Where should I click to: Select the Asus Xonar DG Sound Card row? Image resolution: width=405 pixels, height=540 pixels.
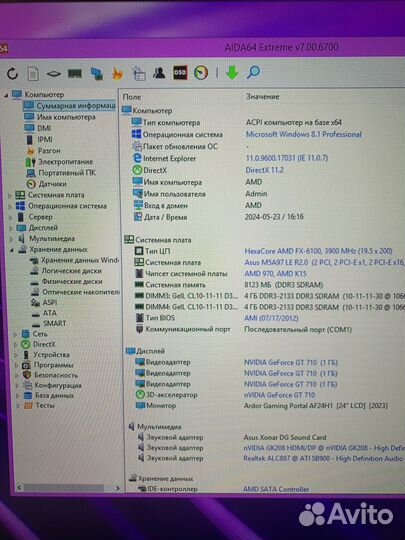coord(231,437)
